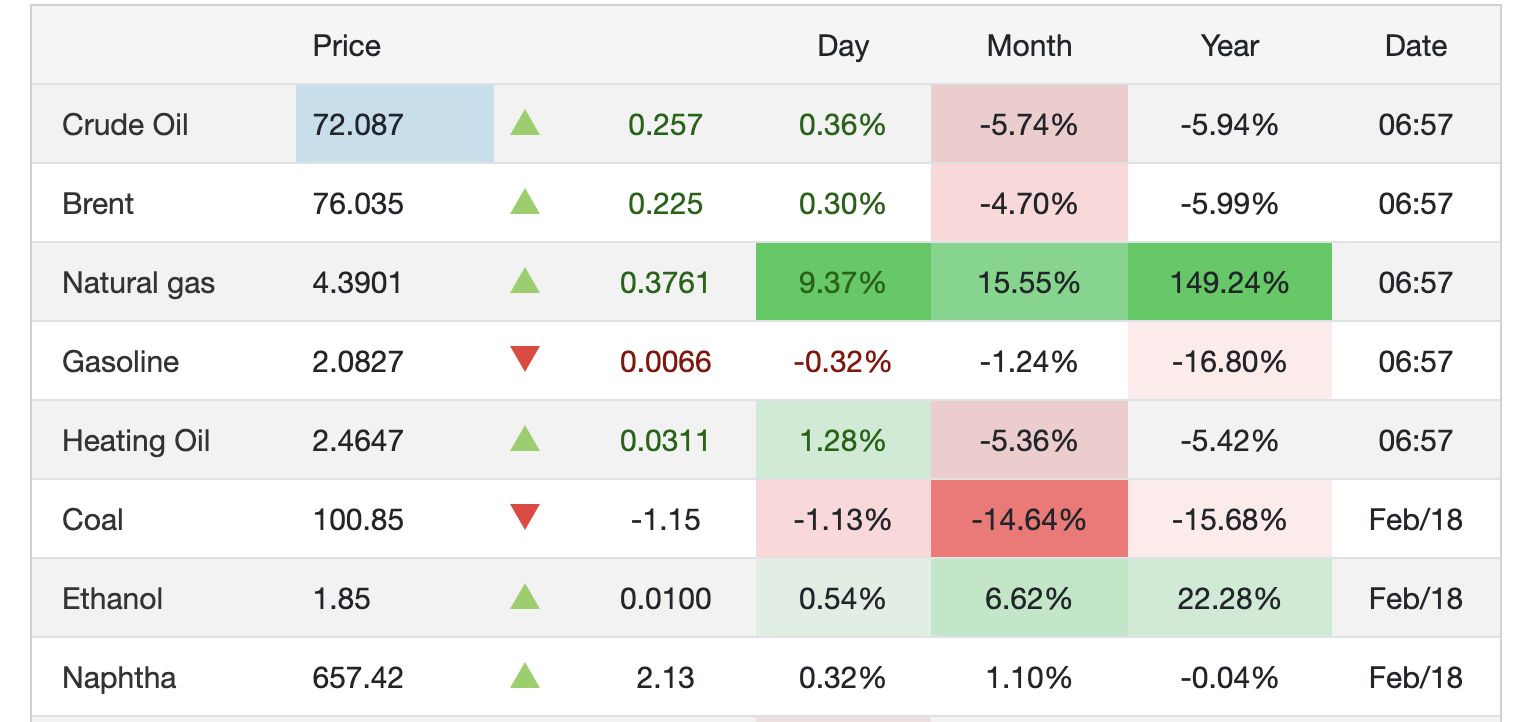Sort table by the Year column header
Screen dimensions: 1522x722
coord(1230,46)
